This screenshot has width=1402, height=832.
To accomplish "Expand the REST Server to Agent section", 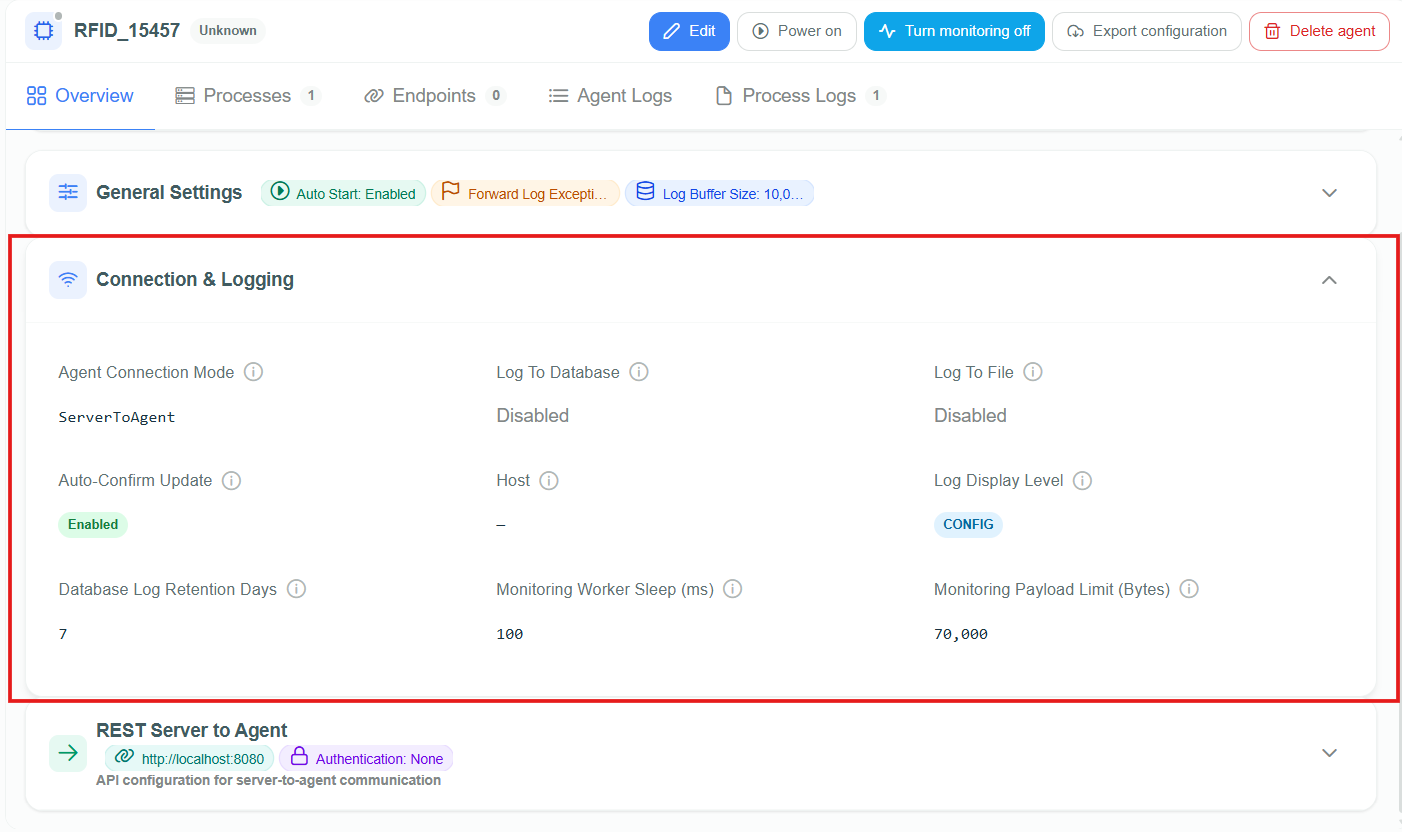I will [x=1329, y=753].
